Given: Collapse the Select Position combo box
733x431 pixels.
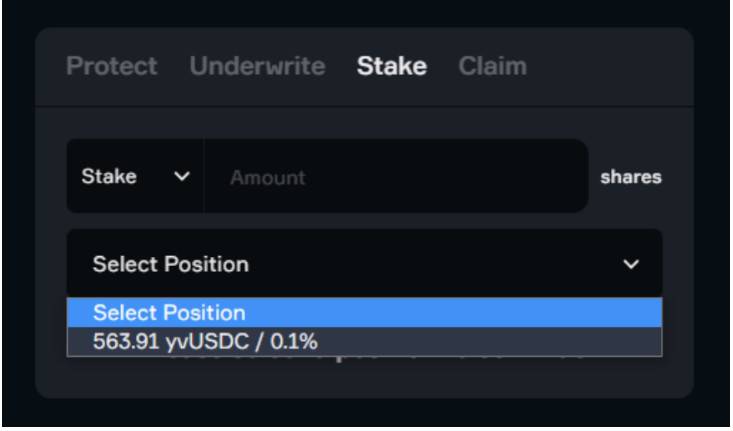Looking at the screenshot, I should [x=365, y=264].
